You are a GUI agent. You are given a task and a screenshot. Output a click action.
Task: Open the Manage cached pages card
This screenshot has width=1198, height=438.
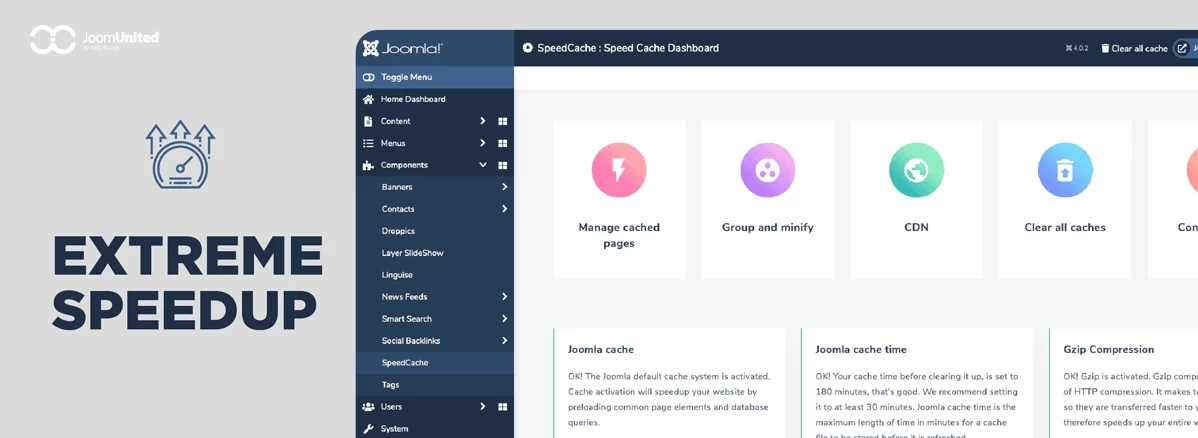pos(619,200)
